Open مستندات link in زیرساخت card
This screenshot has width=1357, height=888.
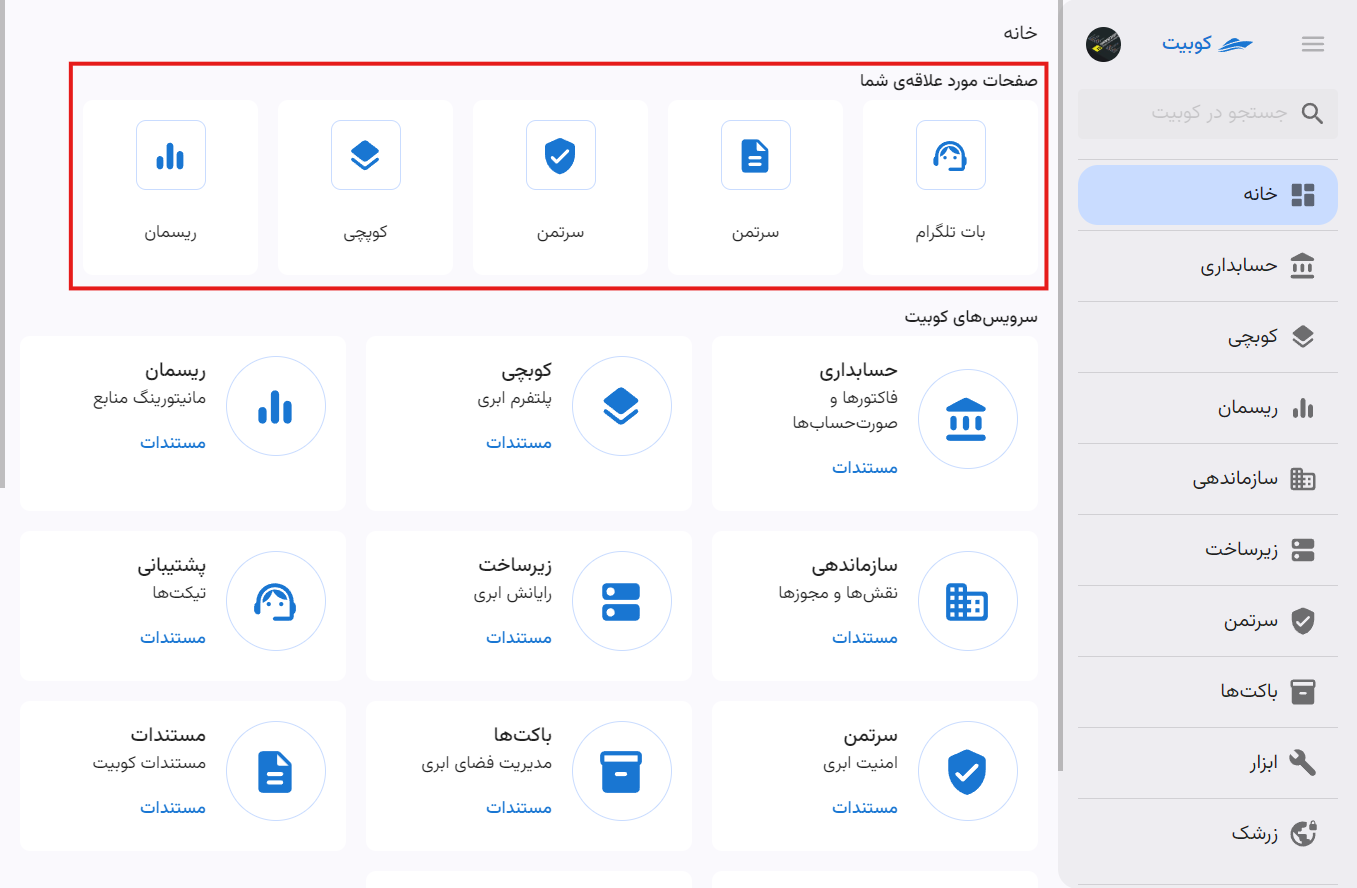click(x=519, y=637)
